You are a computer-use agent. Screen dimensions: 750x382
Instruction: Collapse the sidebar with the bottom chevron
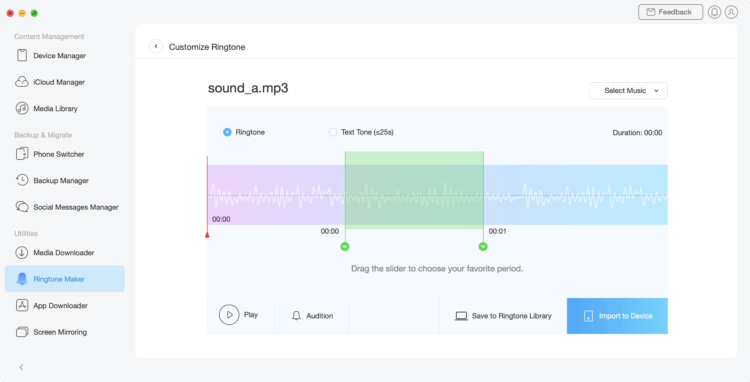pyautogui.click(x=22, y=367)
